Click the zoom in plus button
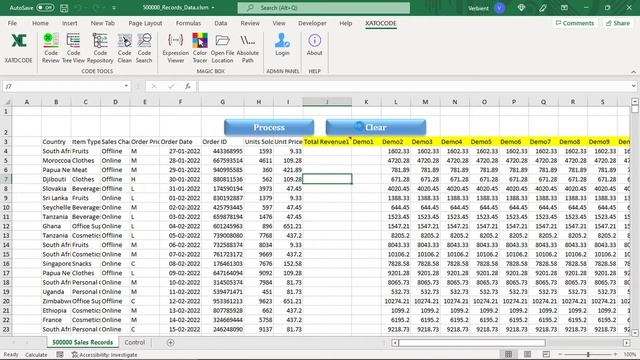Viewport: 640px width, 360px height. pos(616,354)
